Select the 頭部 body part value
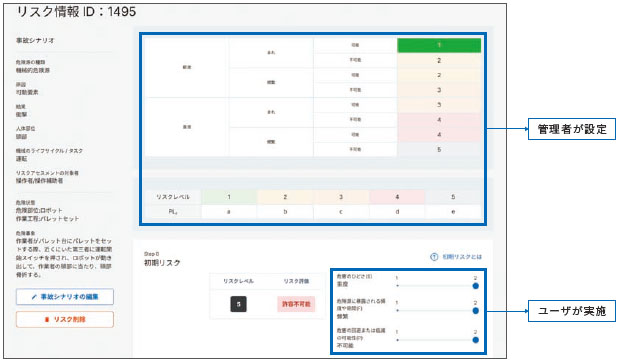The width and height of the screenshot is (619, 362). point(22,137)
